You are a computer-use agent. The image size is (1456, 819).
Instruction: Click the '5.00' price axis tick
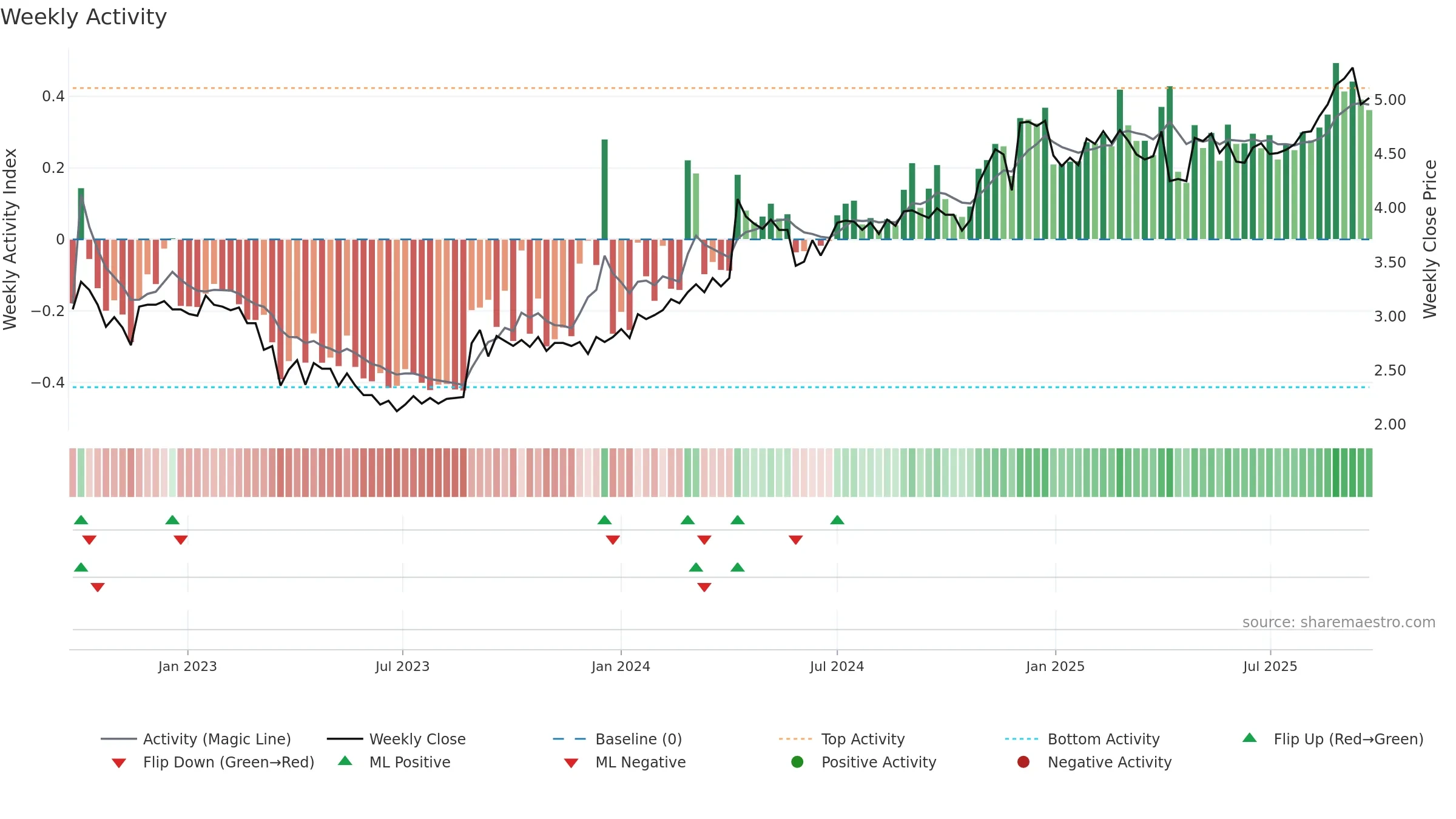coord(1390,100)
